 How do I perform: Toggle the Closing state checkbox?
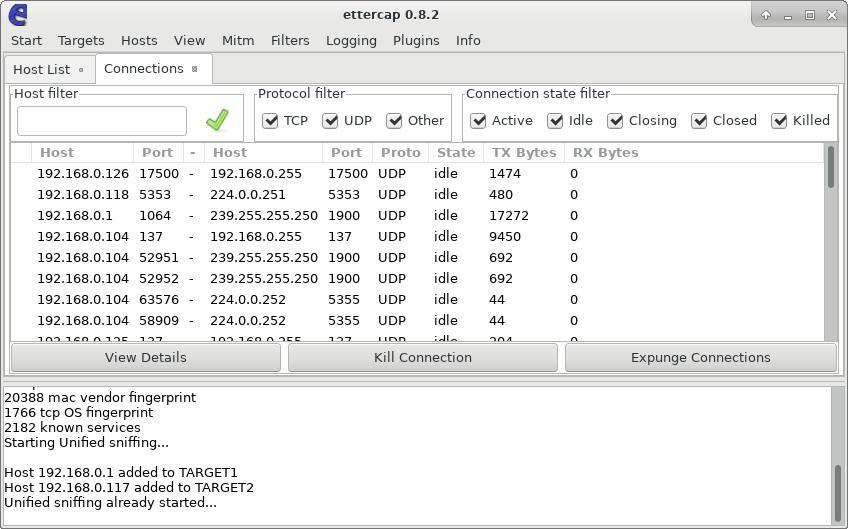[615, 121]
